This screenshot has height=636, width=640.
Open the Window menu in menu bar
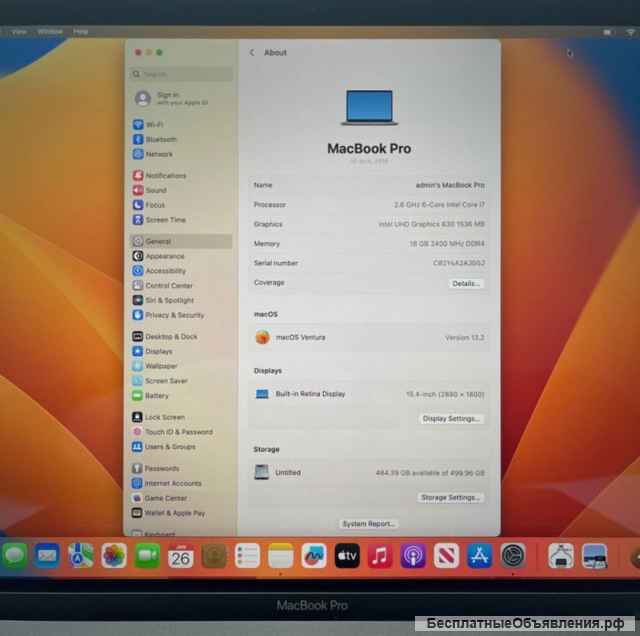click(50, 31)
